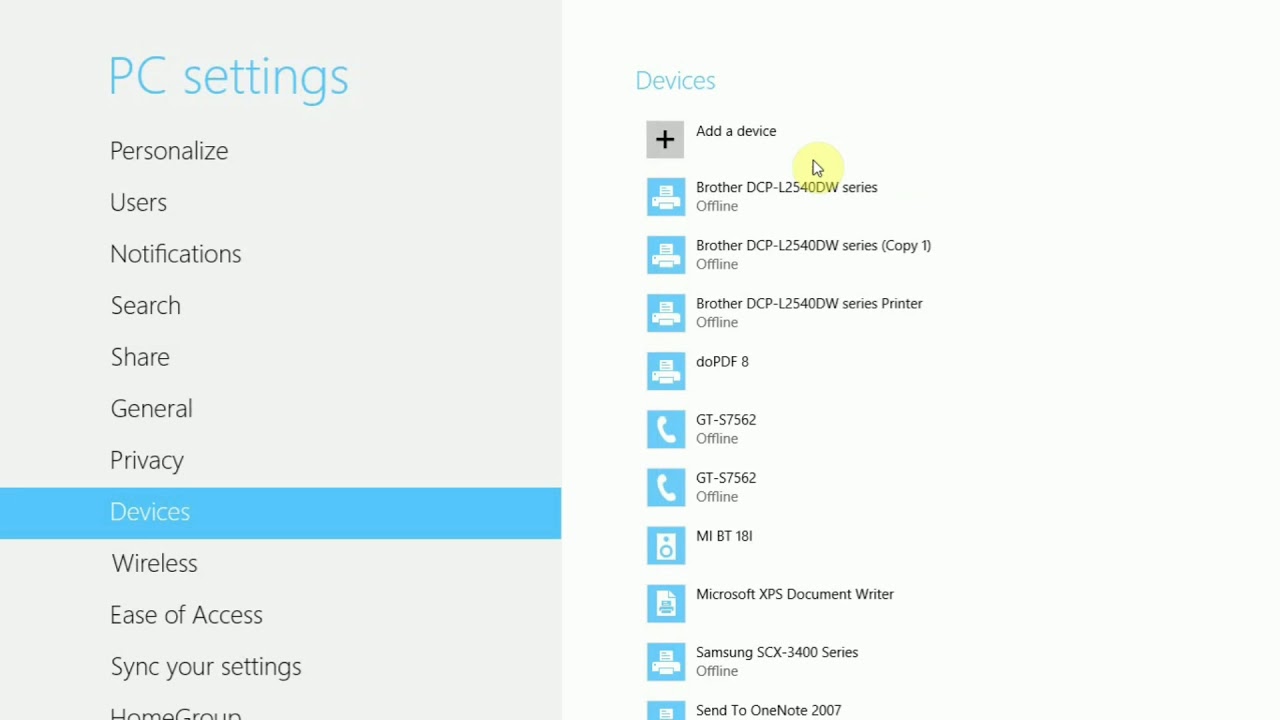Open Share settings
1280x720 pixels.
click(x=140, y=357)
